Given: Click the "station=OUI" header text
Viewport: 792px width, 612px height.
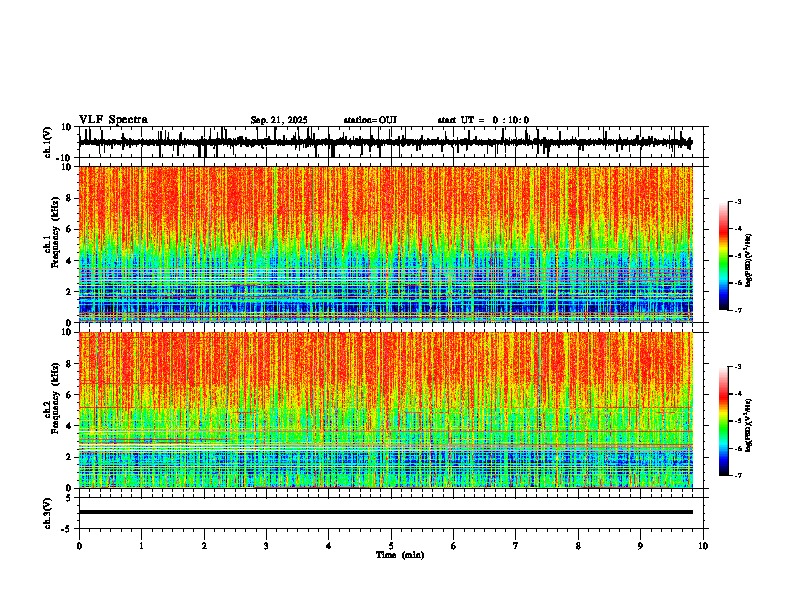Looking at the screenshot, I should [x=370, y=120].
